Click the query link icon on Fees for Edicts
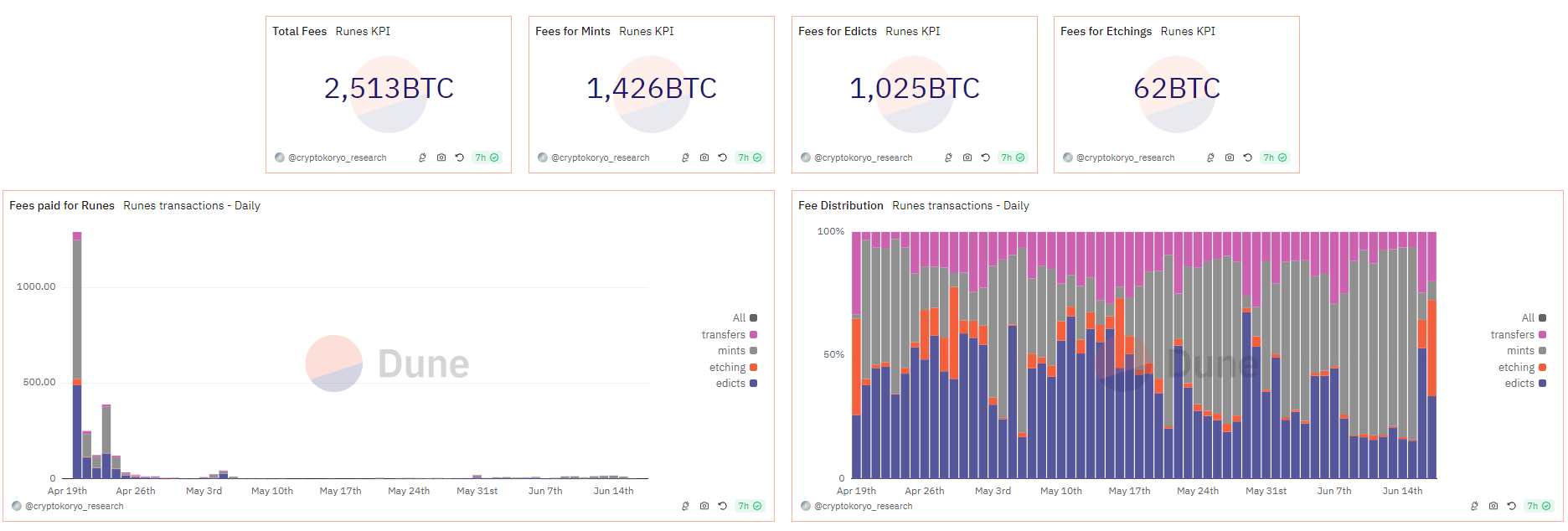 pos(948,157)
